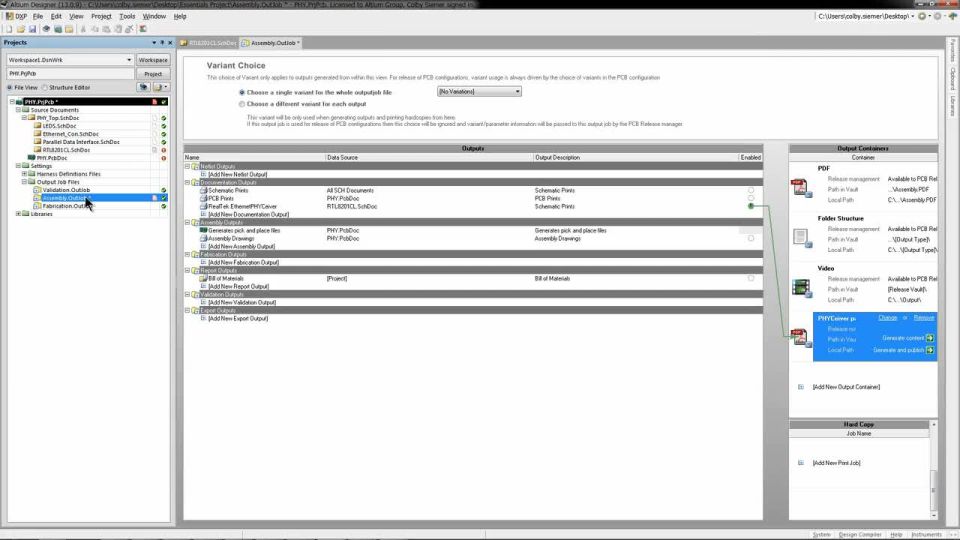Open the Tools menu
Viewport: 960px width, 540px height.
coord(127,17)
